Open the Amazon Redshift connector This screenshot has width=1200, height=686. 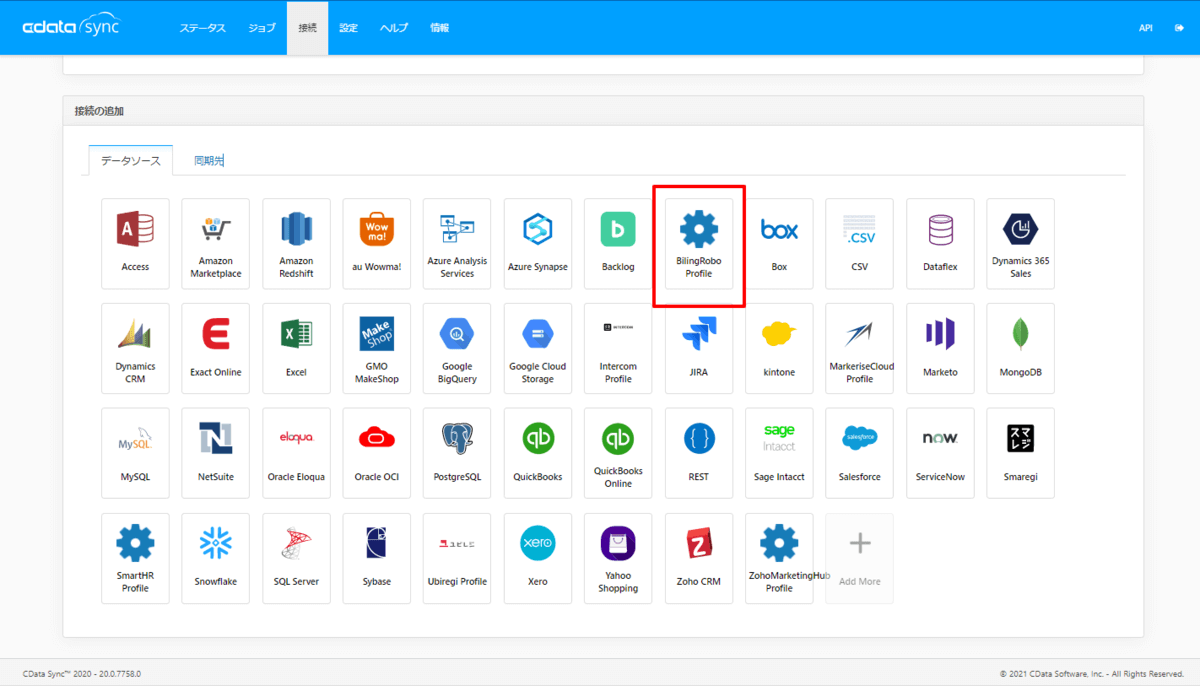click(x=296, y=243)
